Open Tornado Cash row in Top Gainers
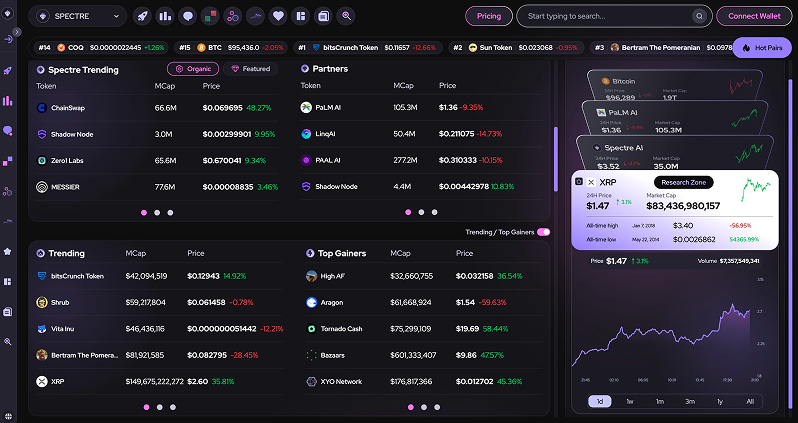This screenshot has width=798, height=423. pos(424,329)
